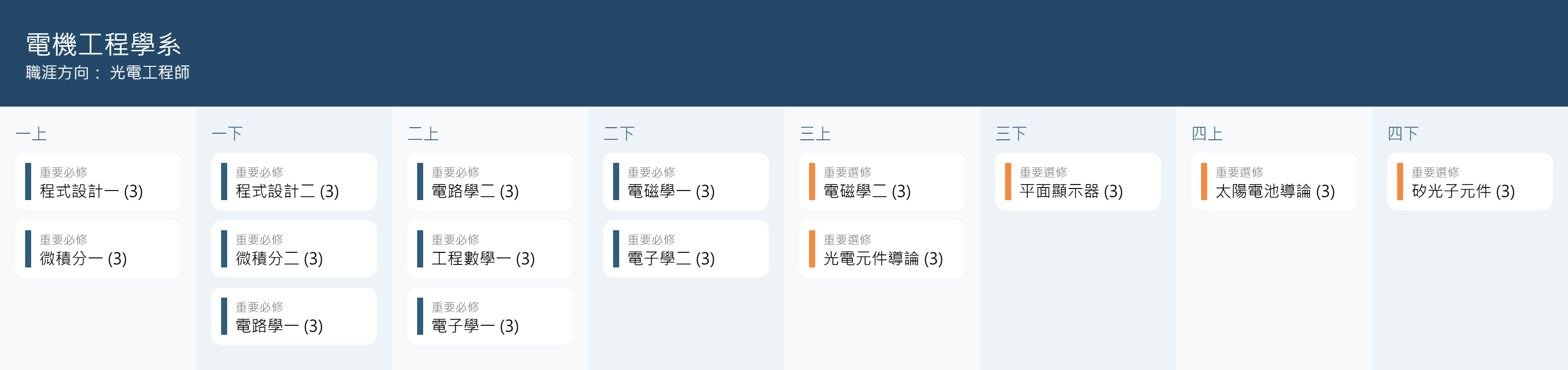Click the 電機工程學系 page title
Viewport: 1568px width, 370px height.
pyautogui.click(x=104, y=44)
